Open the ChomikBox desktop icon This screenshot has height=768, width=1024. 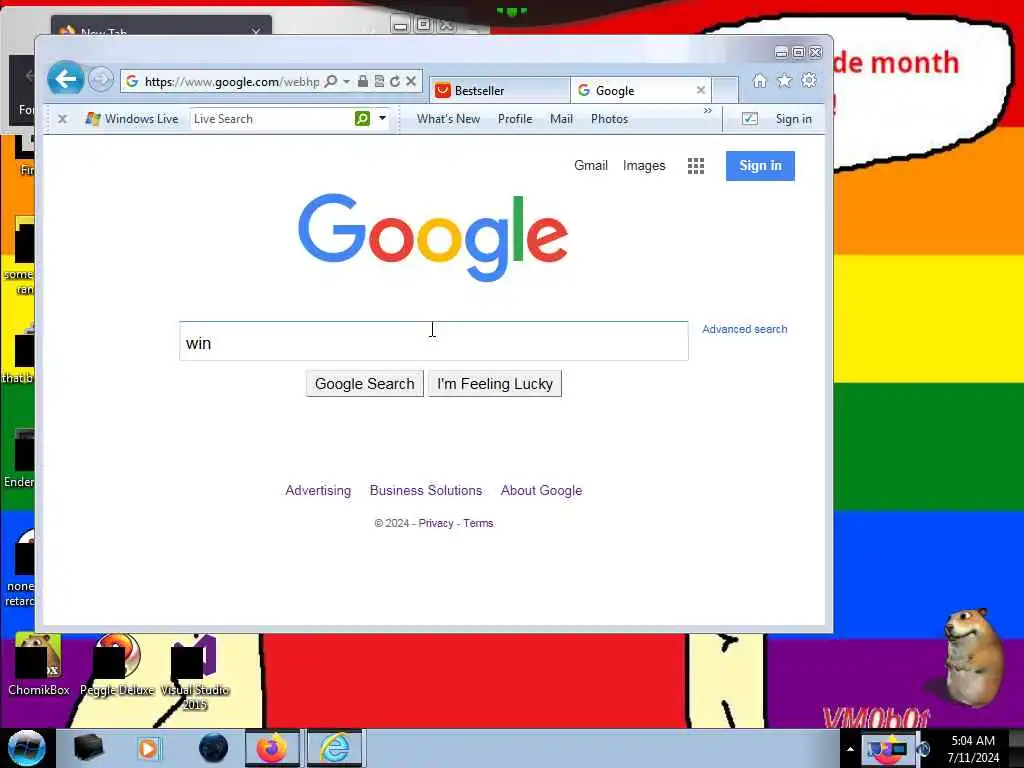point(38,665)
